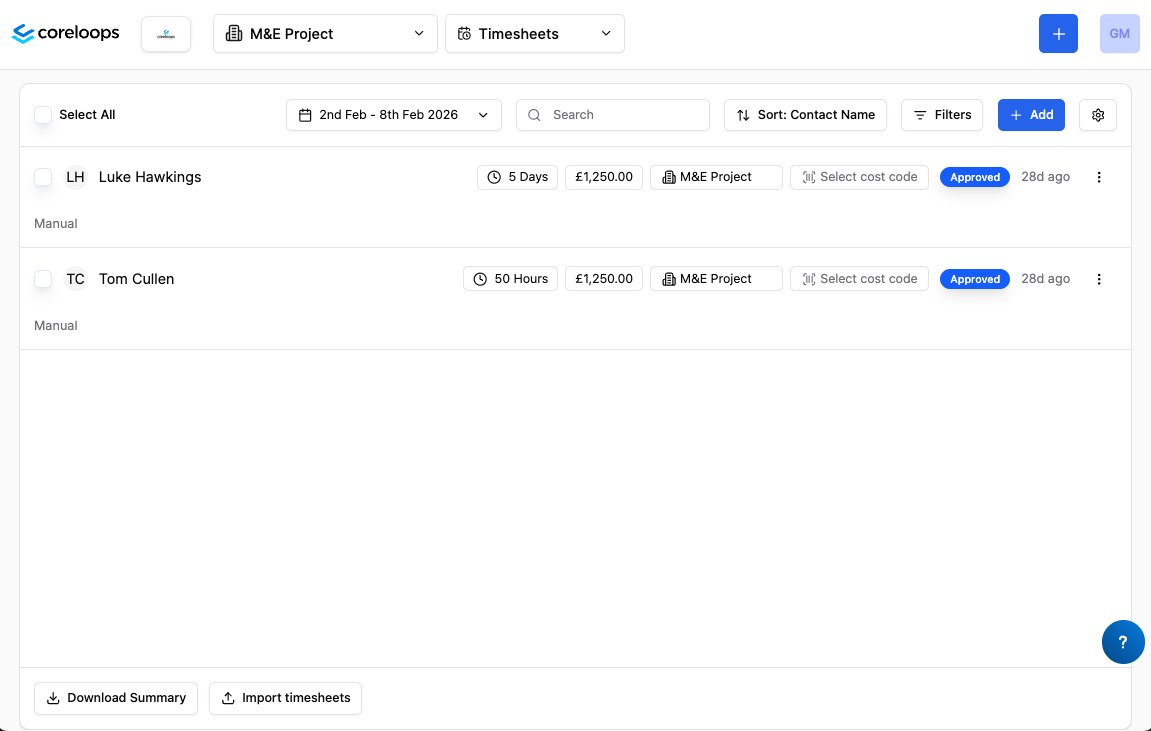The image size is (1151, 731).
Task: Tick Tom Cullen row checkbox
Action: (x=43, y=279)
